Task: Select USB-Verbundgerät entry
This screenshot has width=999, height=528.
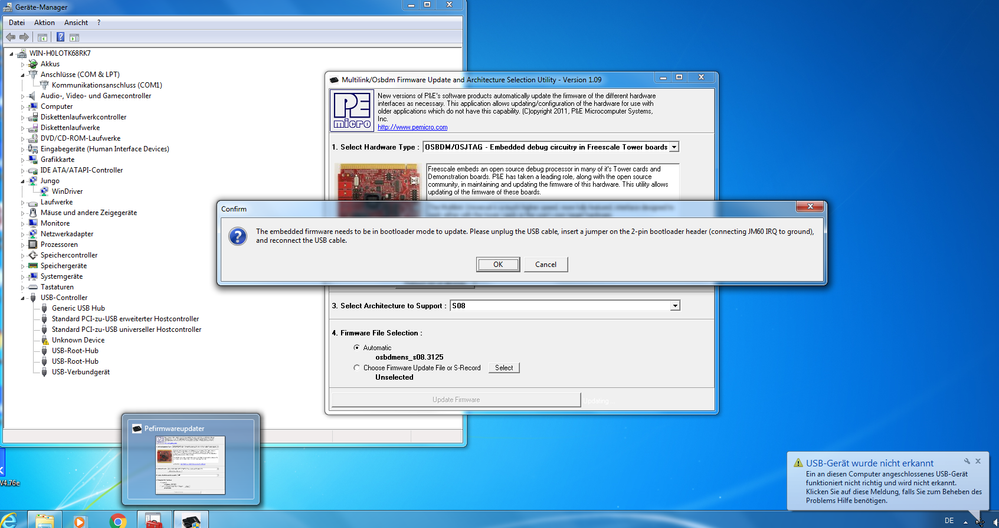Action: (80, 372)
